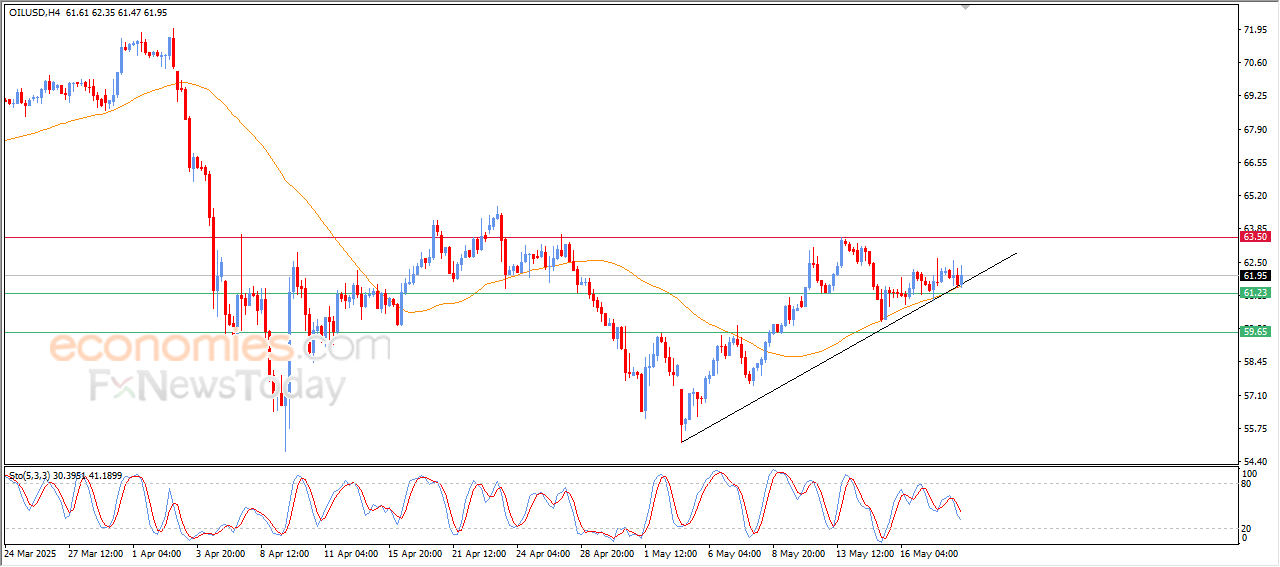Click the 65.20 price axis label
Viewport: 1280px width, 567px height.
pyautogui.click(x=1255, y=195)
